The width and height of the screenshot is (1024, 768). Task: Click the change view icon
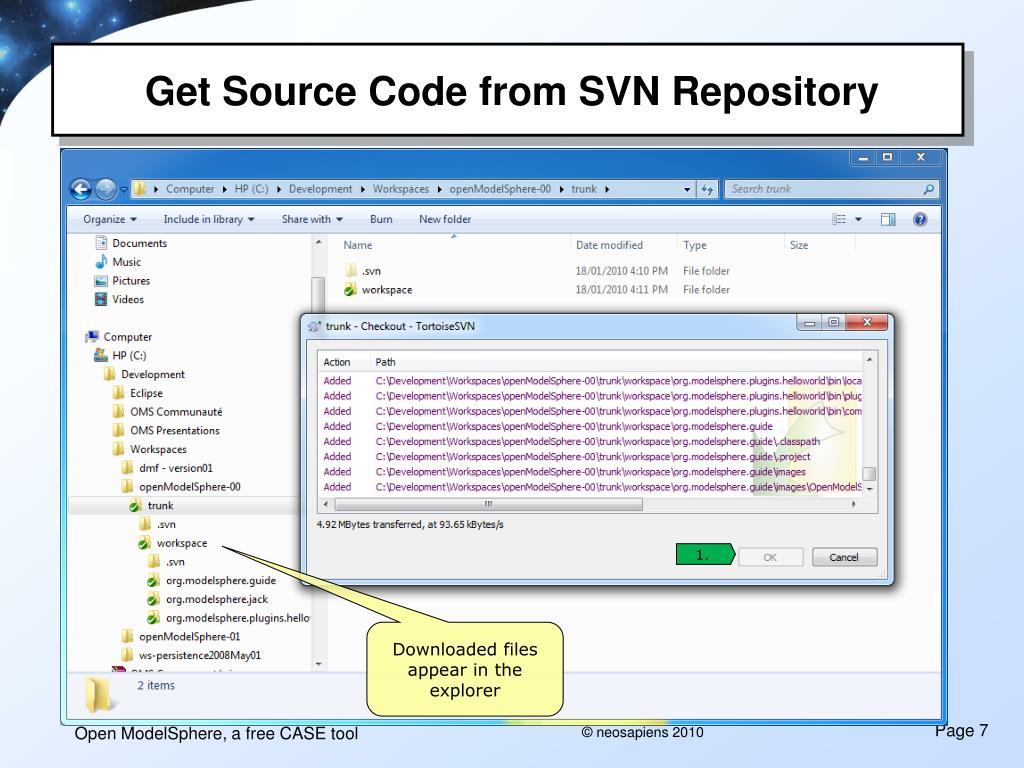tap(839, 219)
